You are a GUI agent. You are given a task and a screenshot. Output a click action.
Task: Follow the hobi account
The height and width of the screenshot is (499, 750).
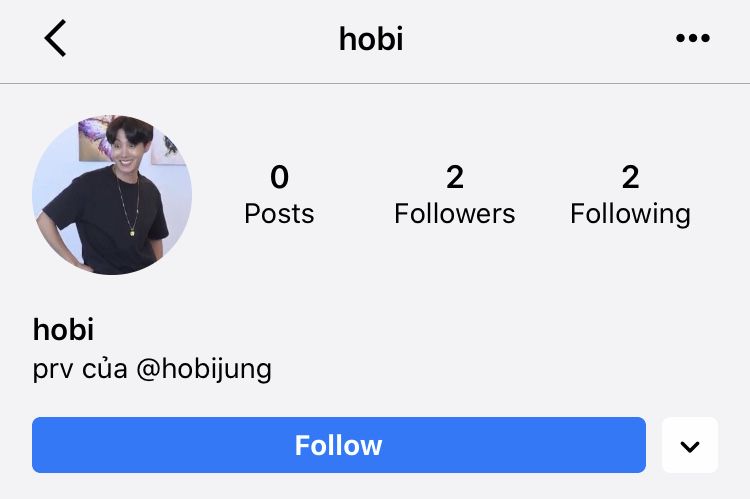pos(339,445)
